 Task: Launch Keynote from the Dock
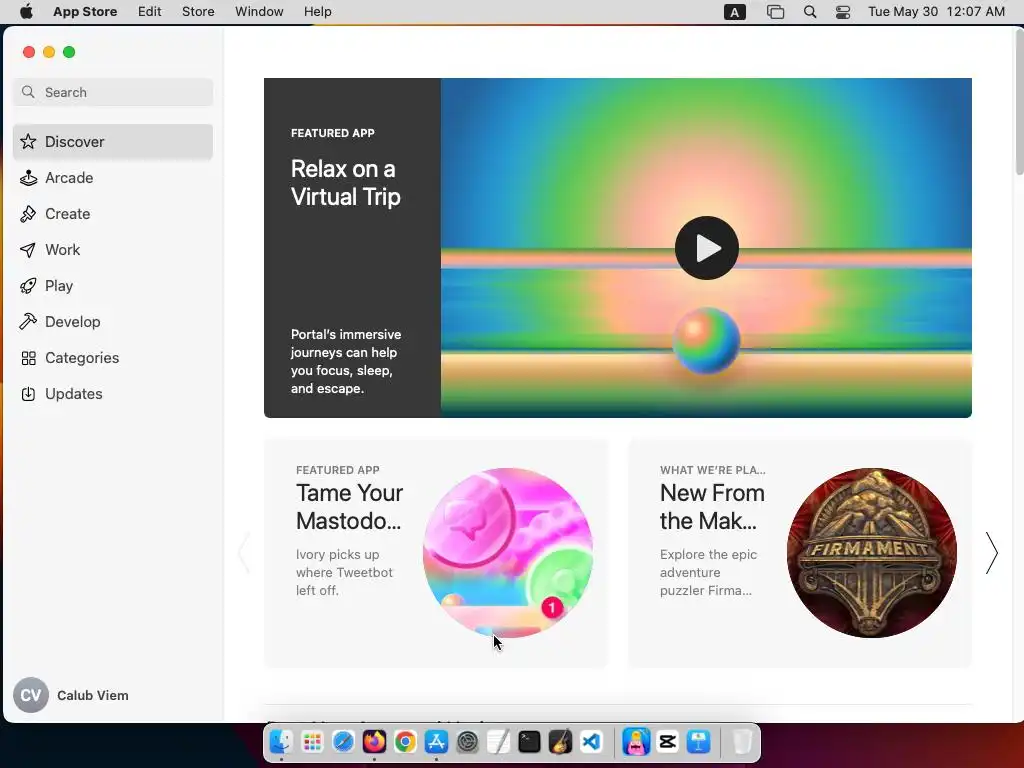coord(698,742)
